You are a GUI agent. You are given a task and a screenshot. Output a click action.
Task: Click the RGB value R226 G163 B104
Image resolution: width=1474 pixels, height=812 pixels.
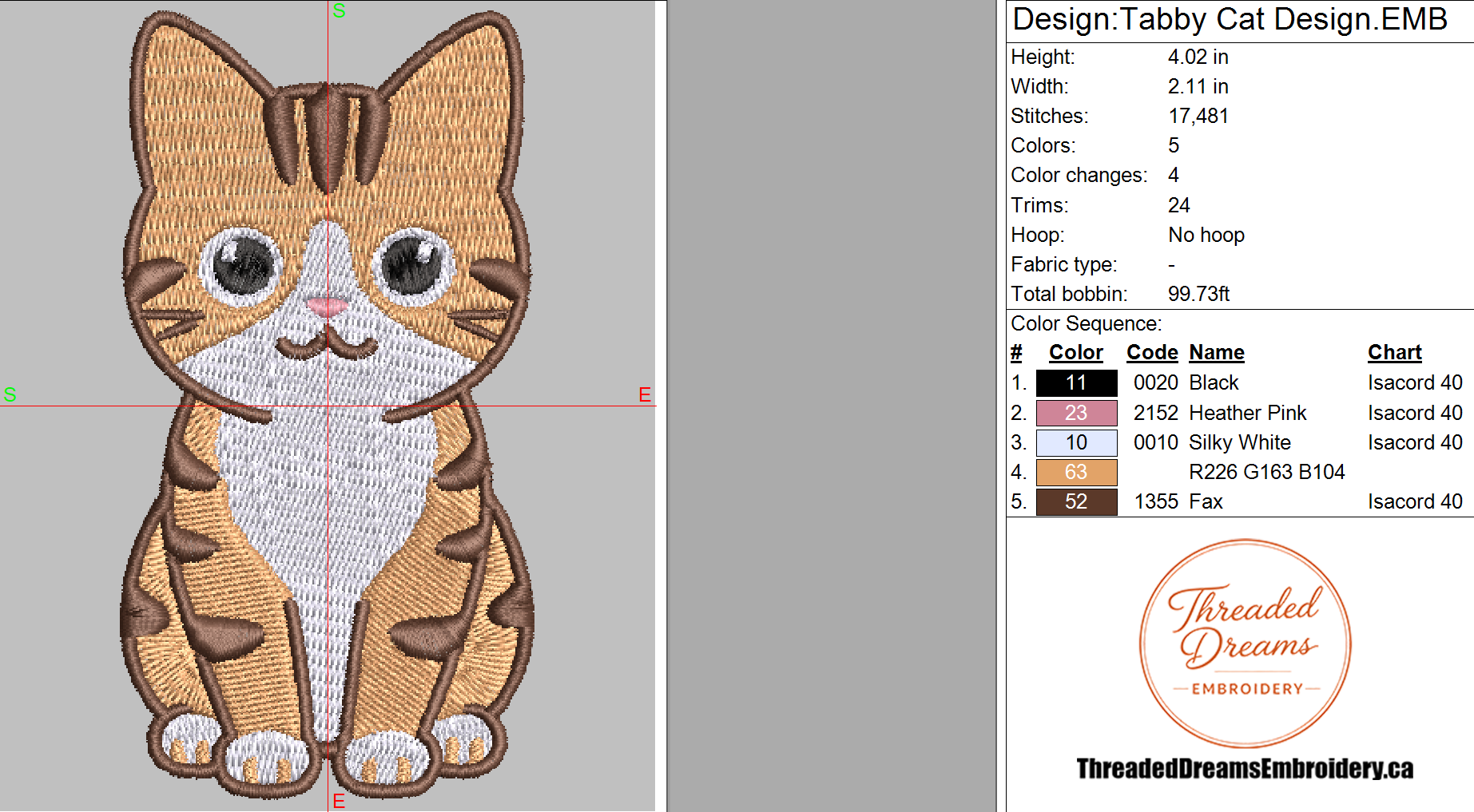point(1266,472)
